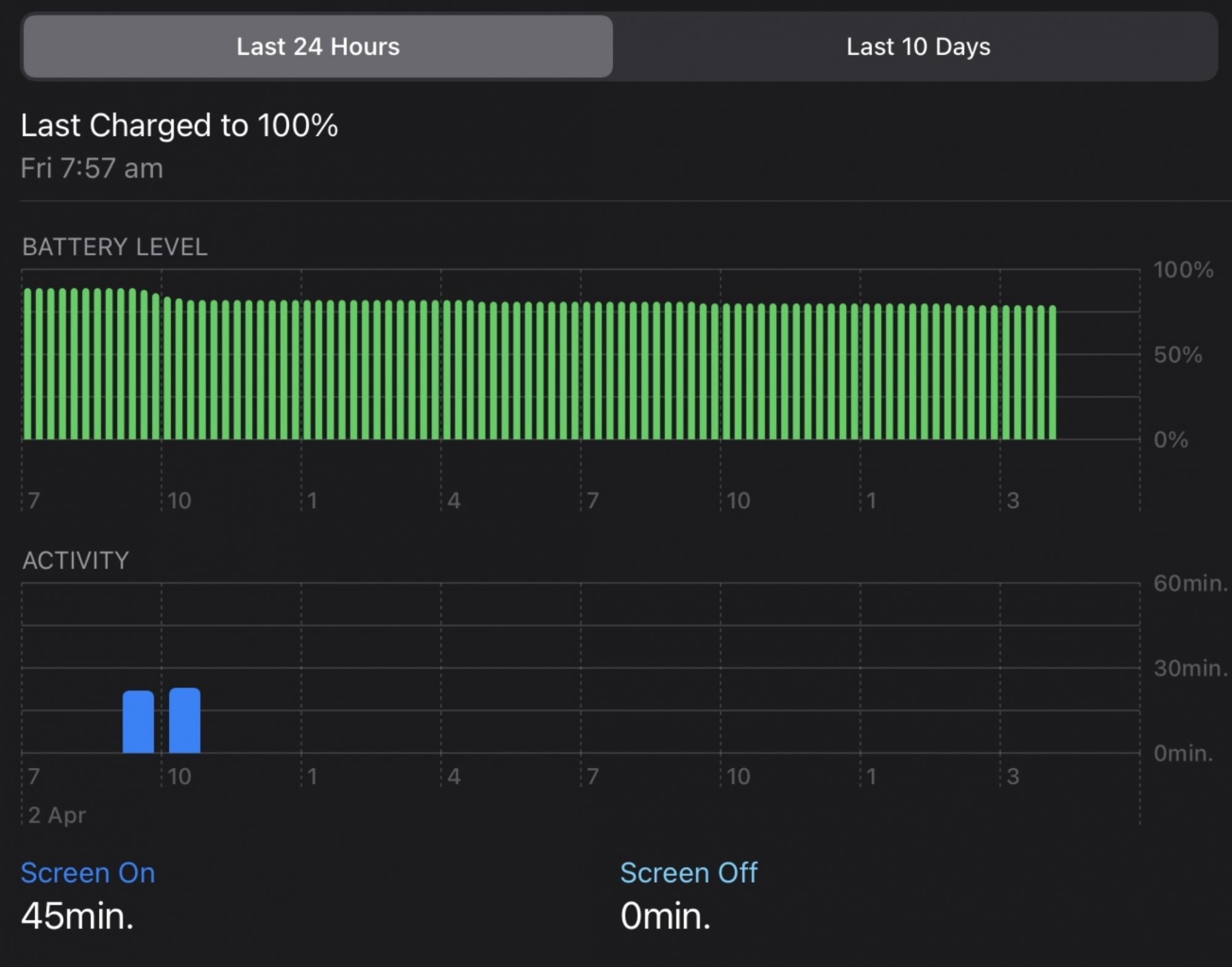
Task: Select the second, taller blue activity bar
Action: [x=184, y=721]
